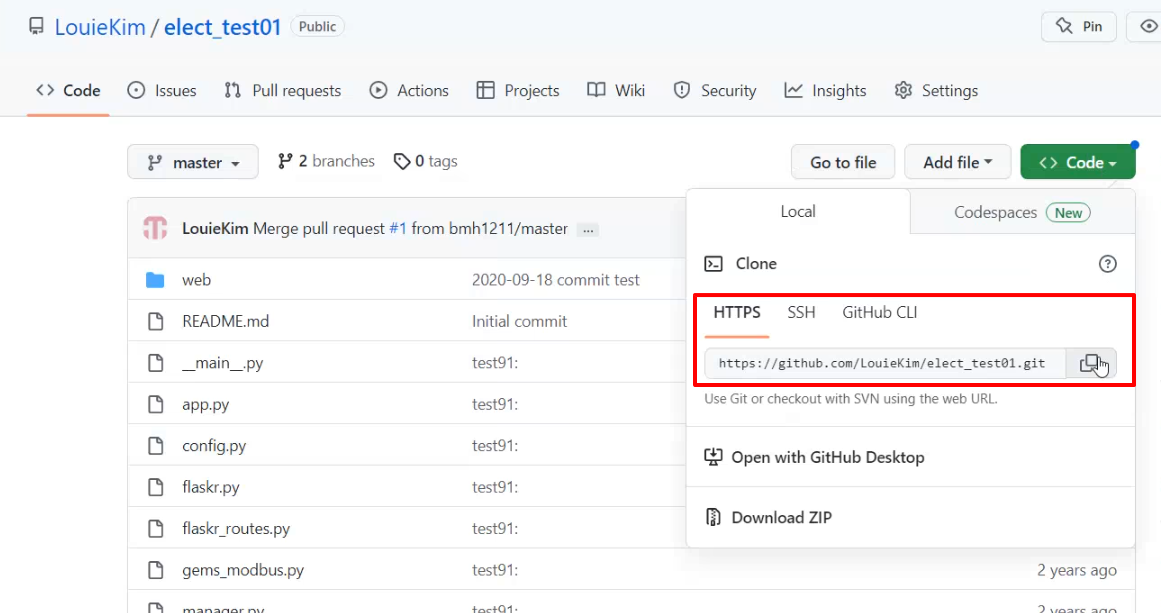Toggle the green Code dropdown button
The width and height of the screenshot is (1161, 613).
click(1077, 161)
